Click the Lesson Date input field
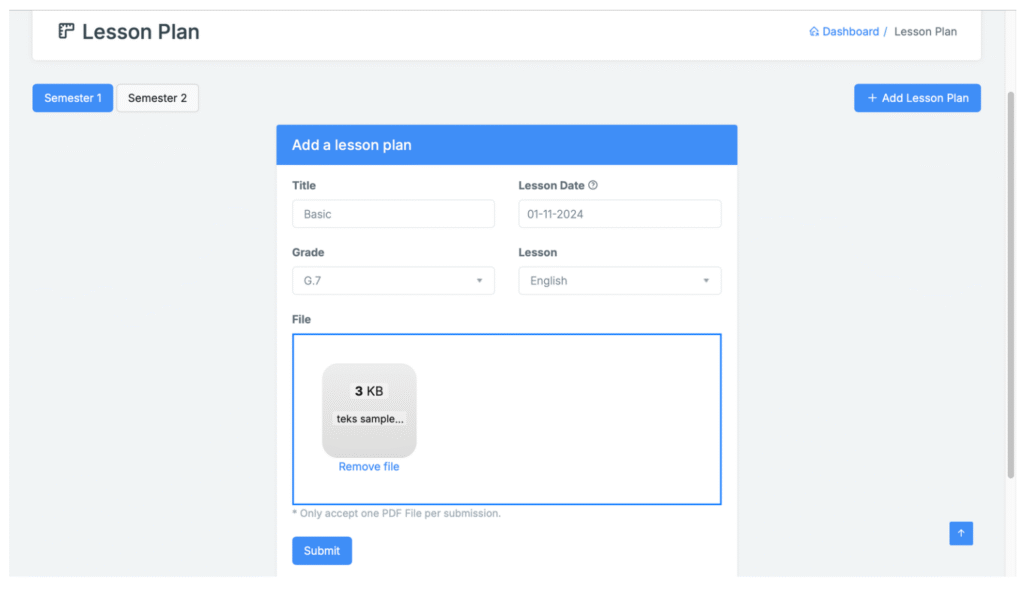 pyautogui.click(x=619, y=214)
